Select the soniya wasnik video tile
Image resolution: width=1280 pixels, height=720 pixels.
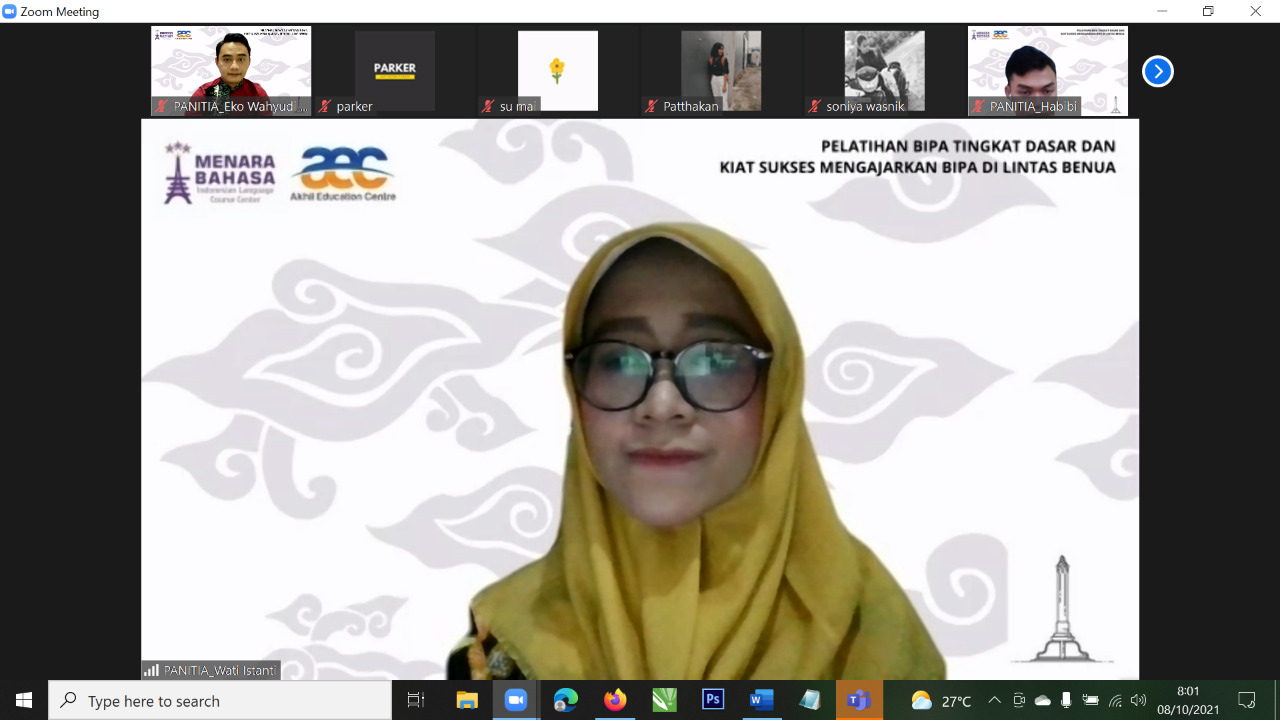tap(884, 71)
